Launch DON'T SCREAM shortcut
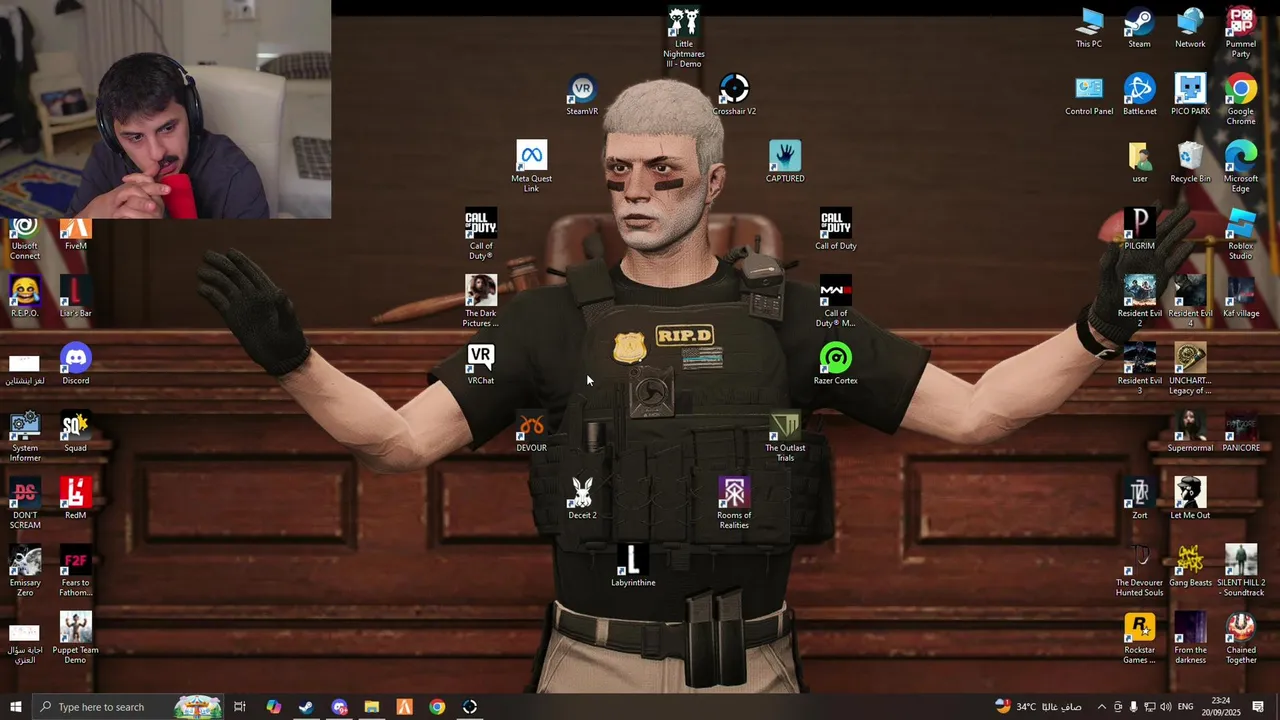Screen dimensions: 1280x720 25,503
